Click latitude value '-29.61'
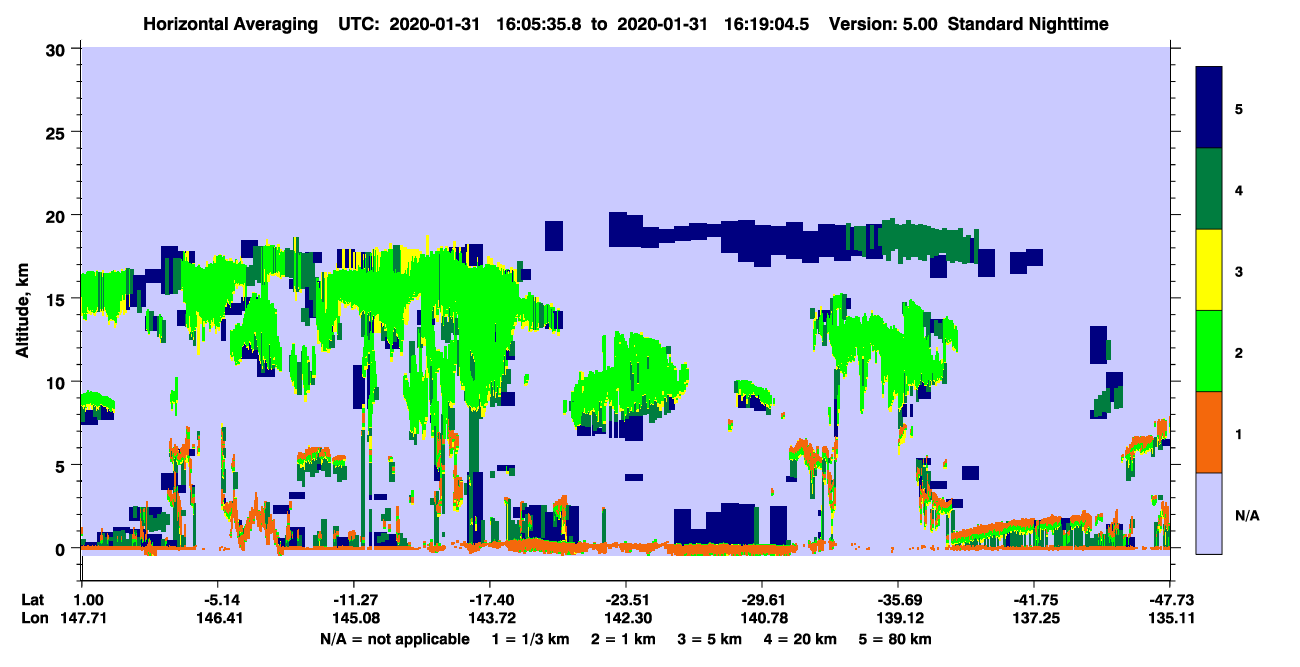Screen dimensions: 1300x667 click(x=762, y=600)
